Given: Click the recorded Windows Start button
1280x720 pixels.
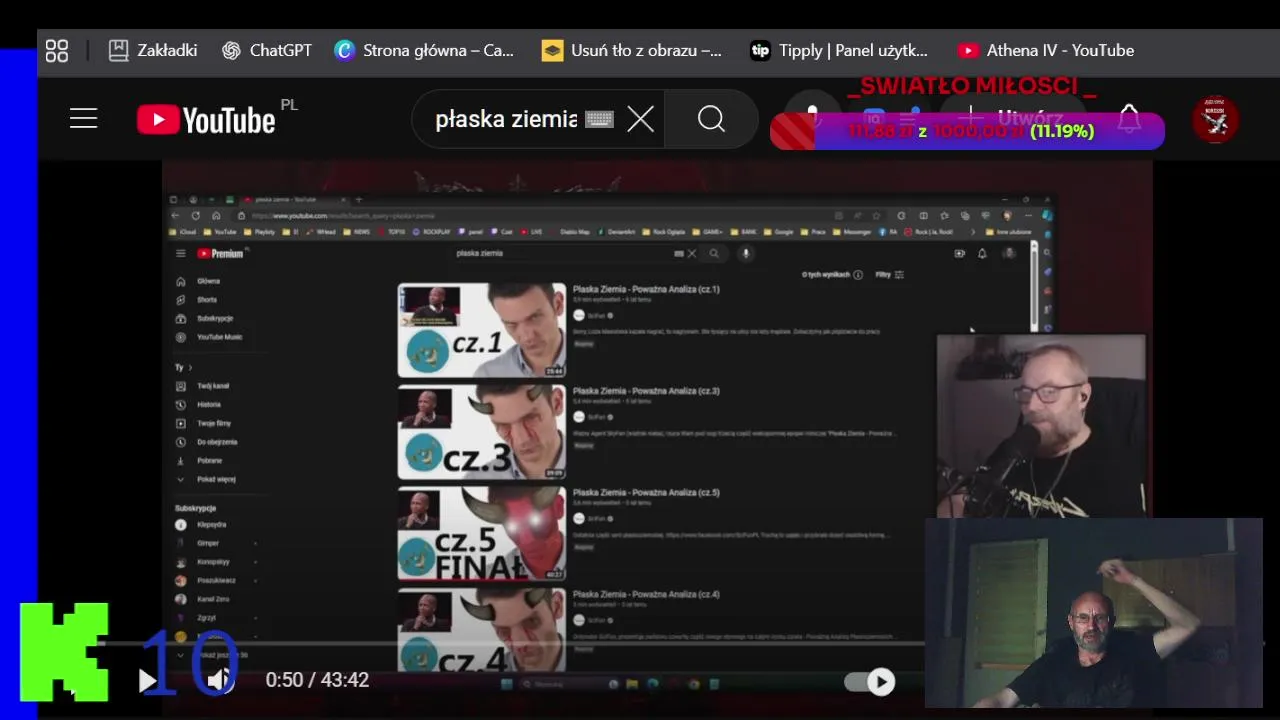Looking at the screenshot, I should 507,684.
